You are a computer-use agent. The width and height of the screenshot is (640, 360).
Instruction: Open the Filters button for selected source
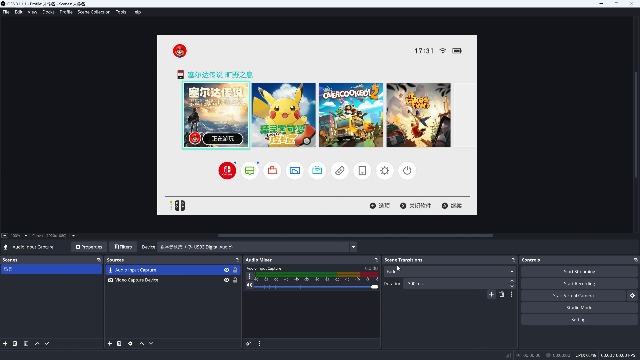pyautogui.click(x=123, y=247)
